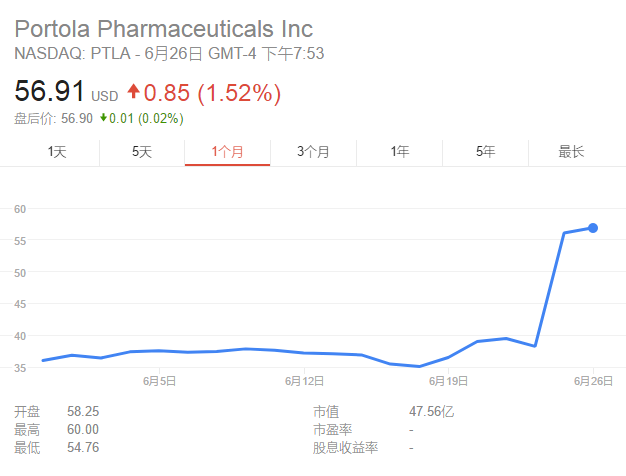
Task: Click the 盘后价 56.90 after-hours price
Action: 77,119
